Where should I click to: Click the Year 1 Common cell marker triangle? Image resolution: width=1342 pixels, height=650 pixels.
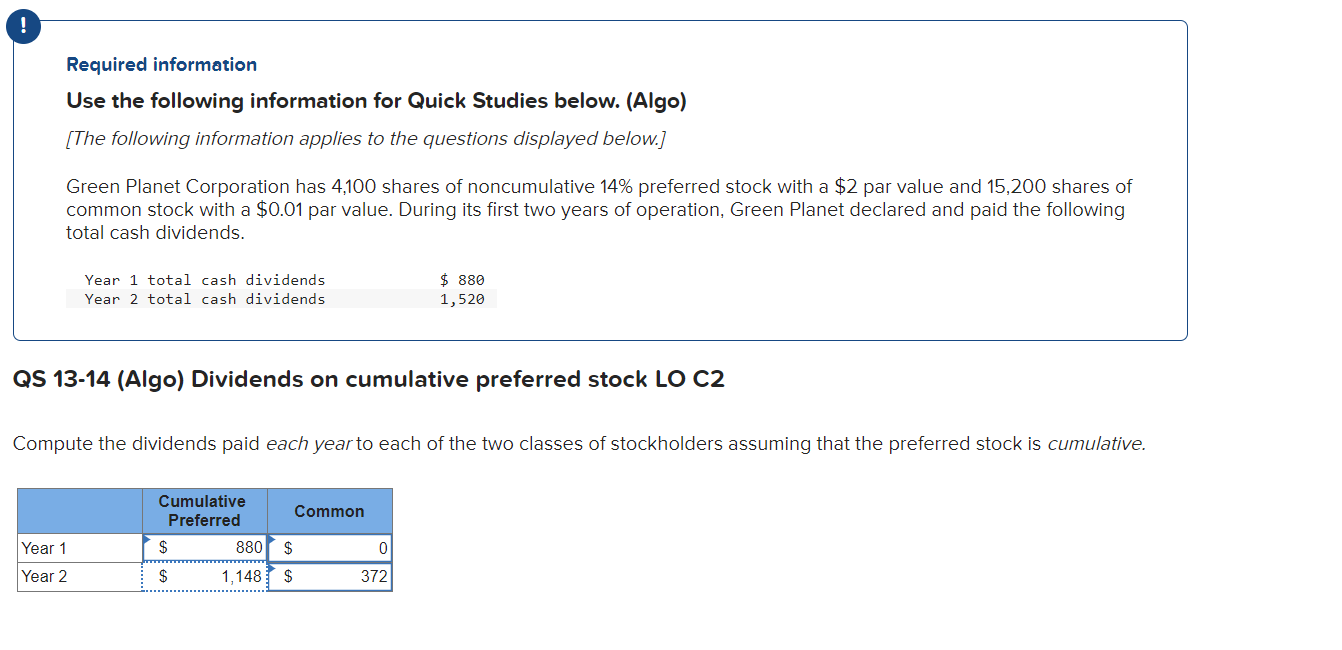[274, 540]
